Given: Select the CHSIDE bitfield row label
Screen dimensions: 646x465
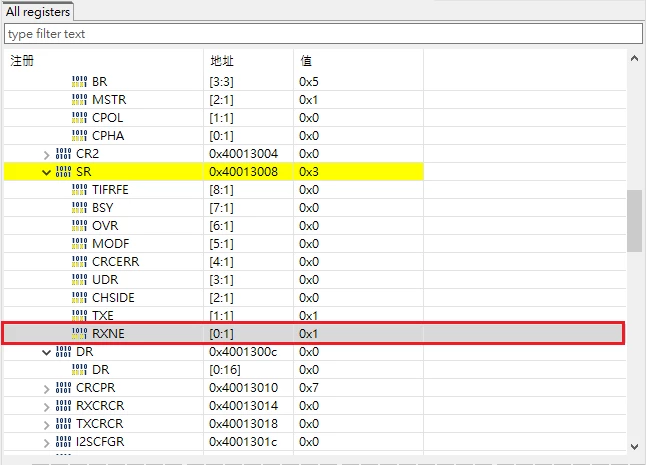Looking at the screenshot, I should (113, 298).
